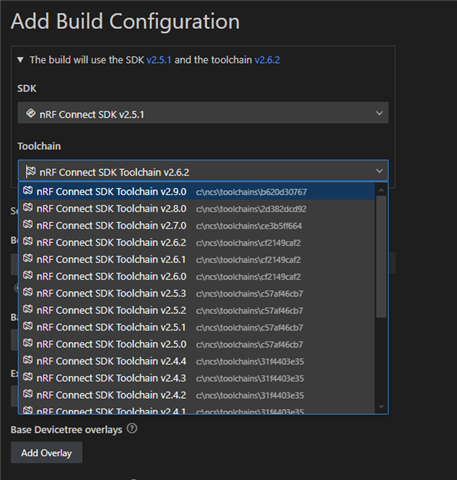Click the toolchain icon in the selected Toolchain field
This screenshot has width=457, height=480.
31,171
